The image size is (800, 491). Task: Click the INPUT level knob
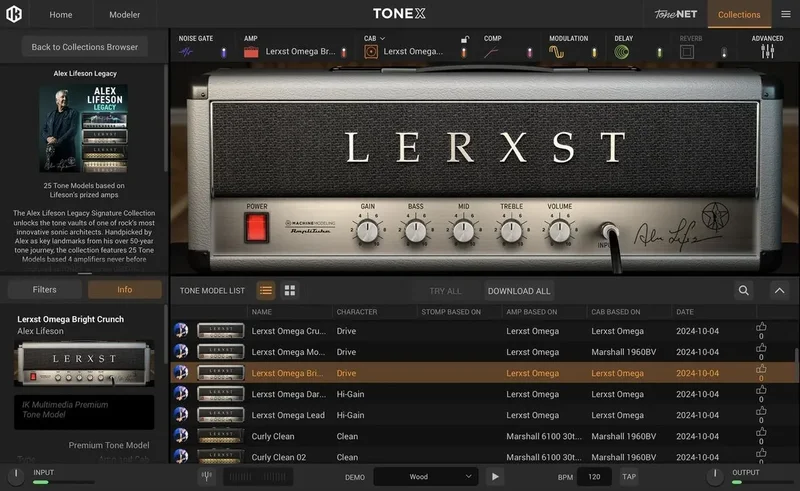pos(16,476)
